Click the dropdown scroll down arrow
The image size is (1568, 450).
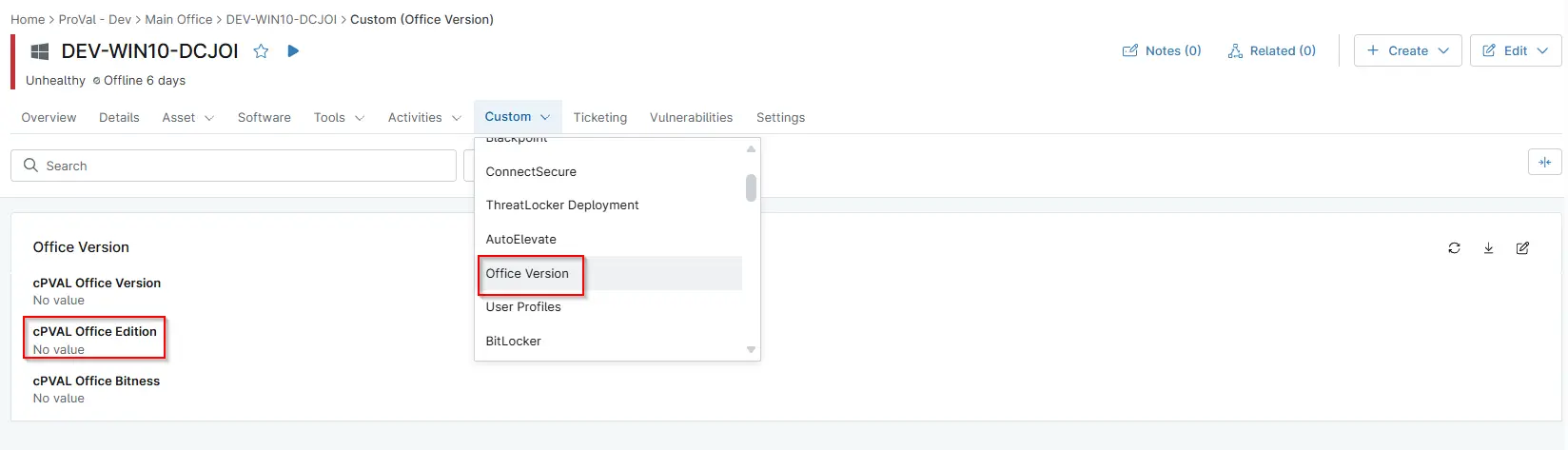tap(751, 350)
